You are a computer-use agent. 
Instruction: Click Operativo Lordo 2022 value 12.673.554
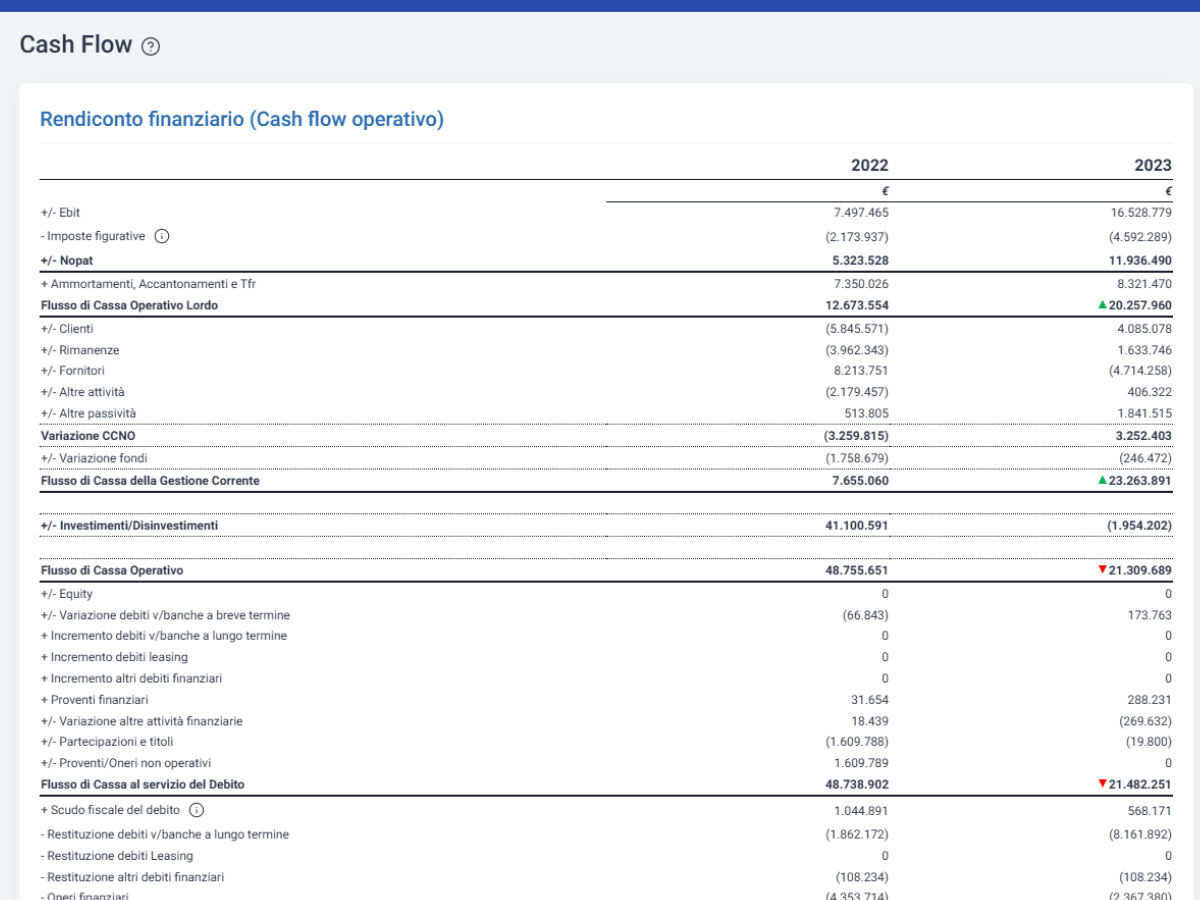(857, 305)
